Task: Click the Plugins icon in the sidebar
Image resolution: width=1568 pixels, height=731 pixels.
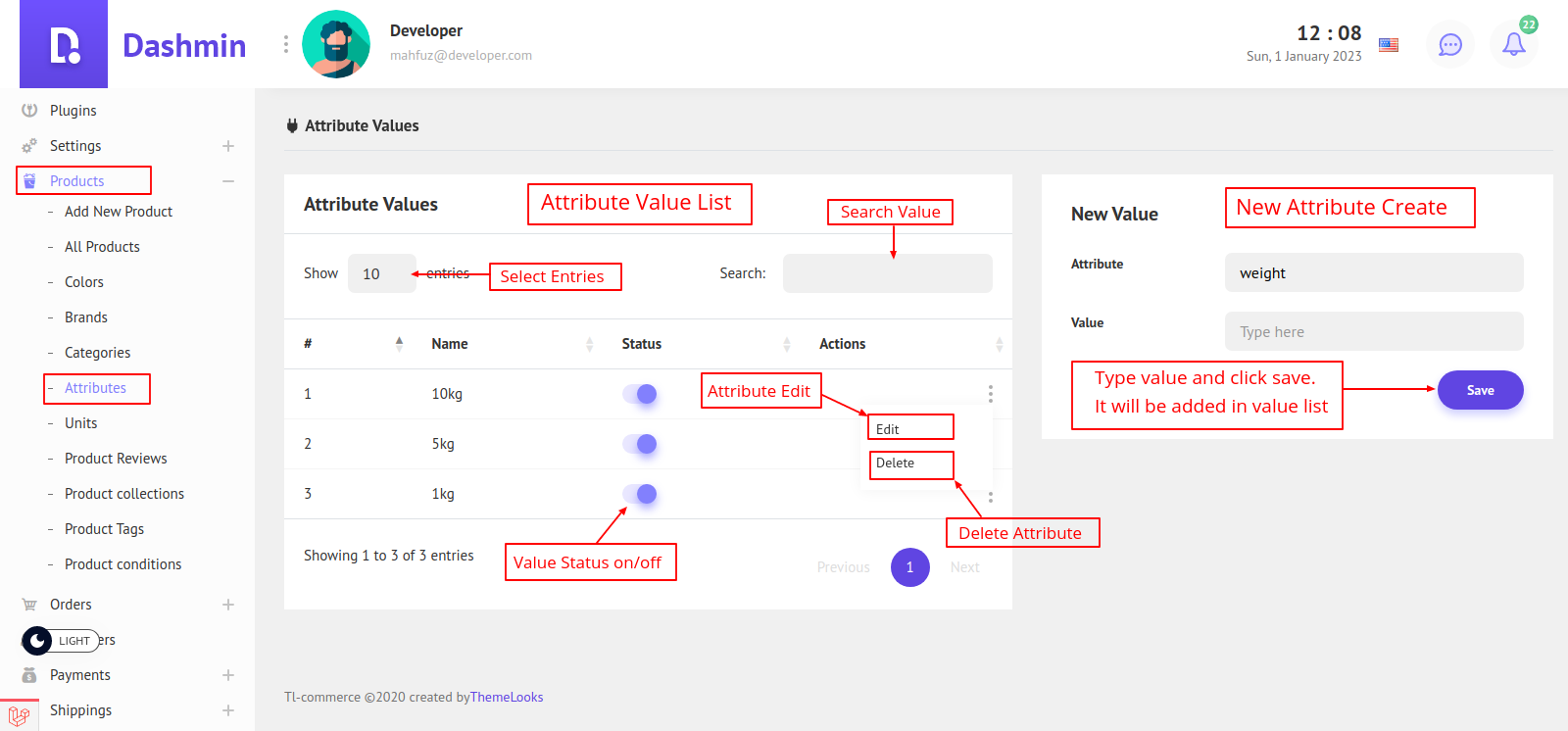Action: (x=29, y=111)
